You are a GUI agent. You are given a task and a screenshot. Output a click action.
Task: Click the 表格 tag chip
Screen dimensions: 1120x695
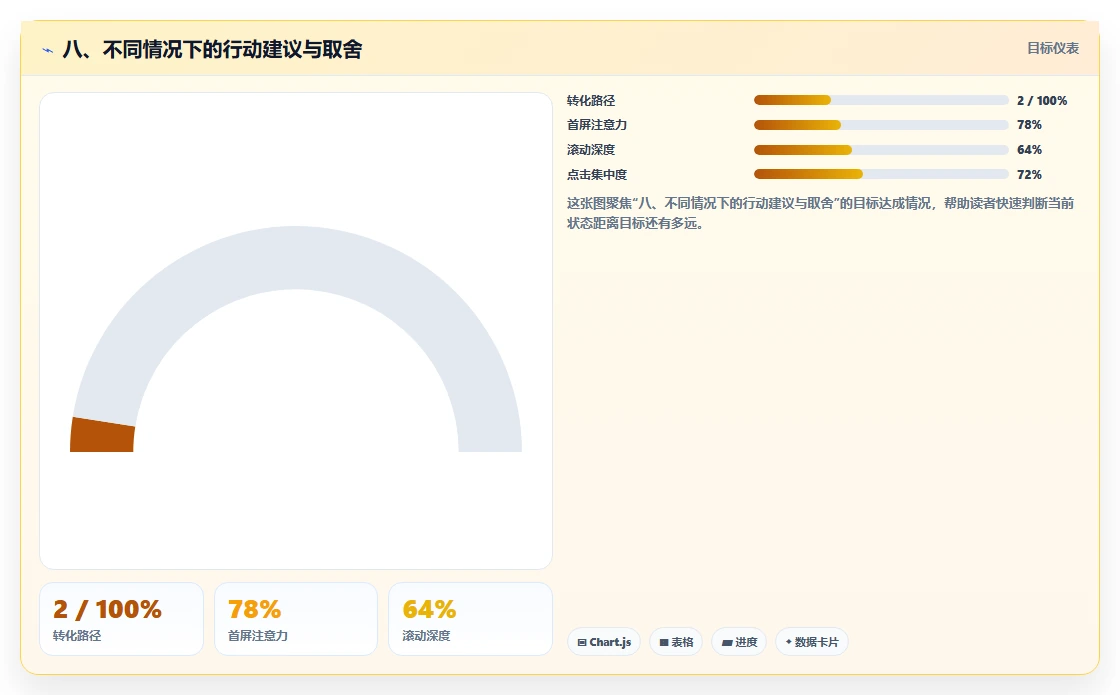[x=676, y=641]
